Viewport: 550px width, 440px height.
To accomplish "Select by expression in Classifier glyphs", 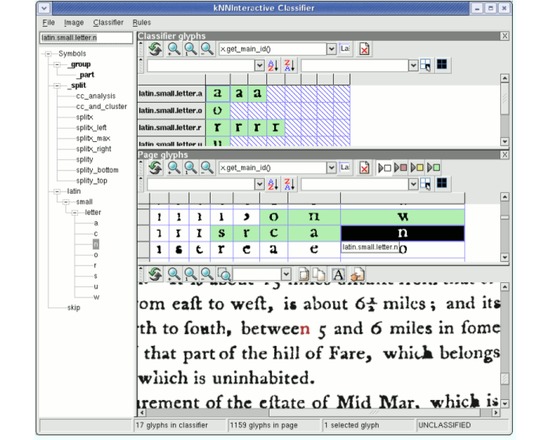I will click(425, 65).
